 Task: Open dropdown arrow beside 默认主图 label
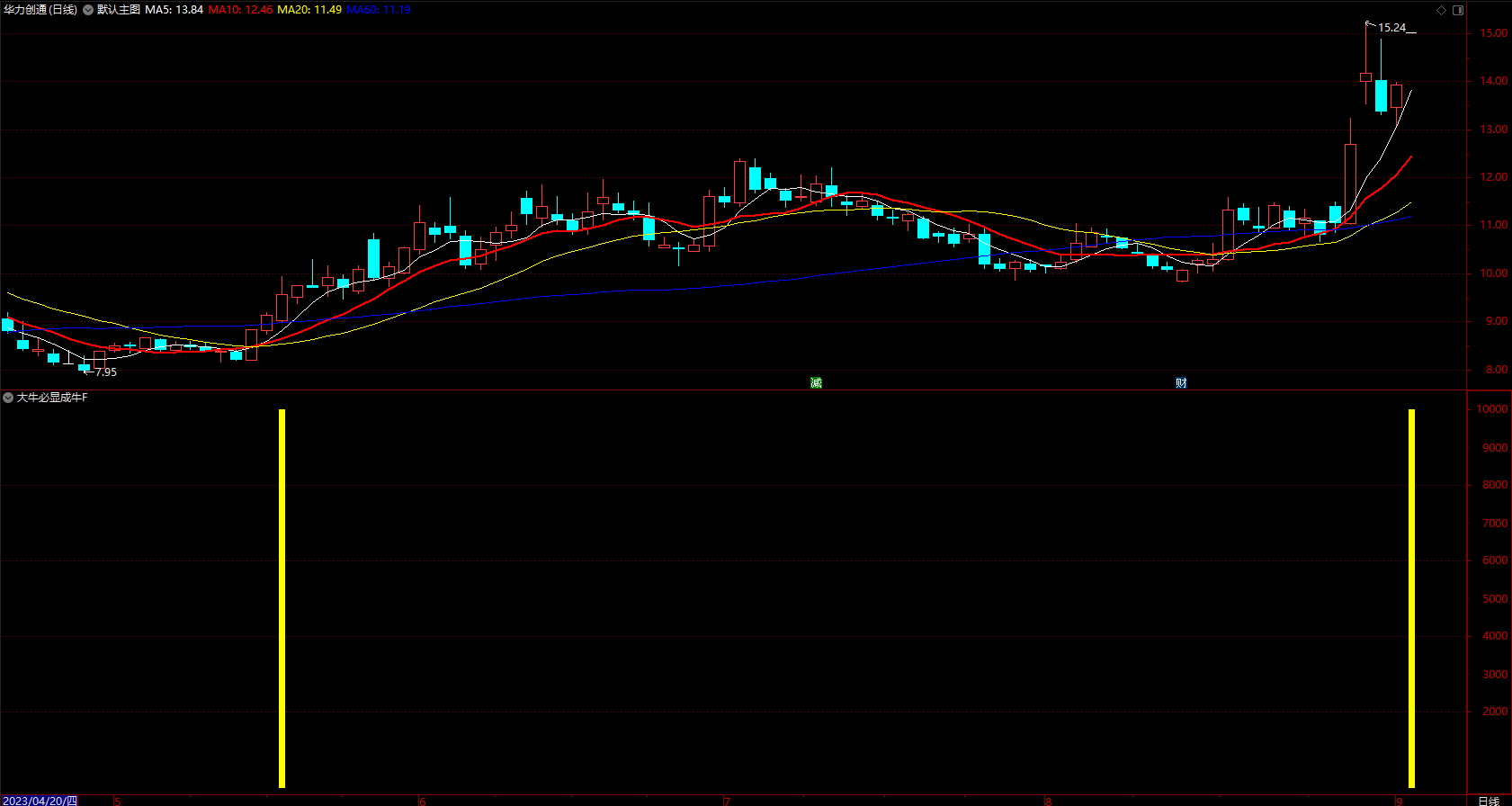coord(88,10)
